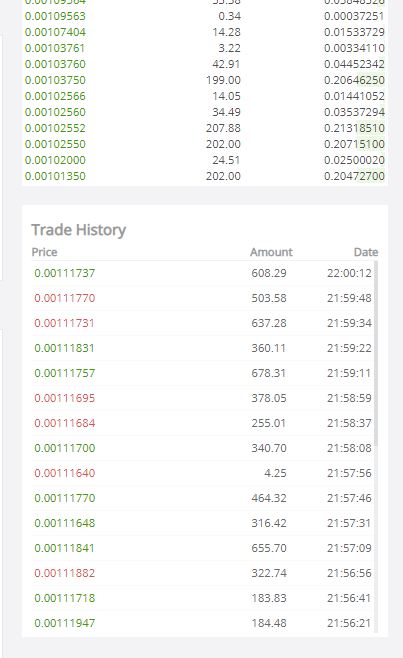Viewport: 403px width, 658px height.
Task: Click trade amount 655.70
Action: pyautogui.click(x=269, y=548)
